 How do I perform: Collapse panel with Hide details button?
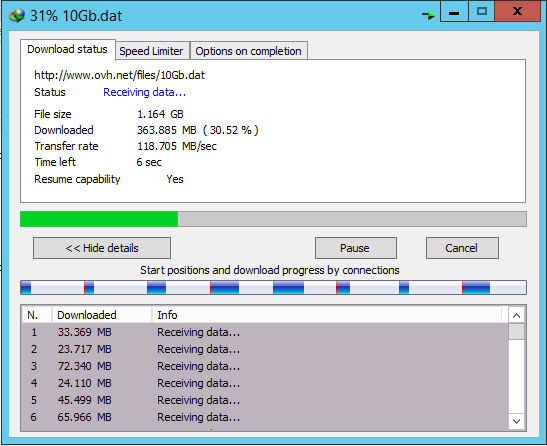tap(102, 248)
